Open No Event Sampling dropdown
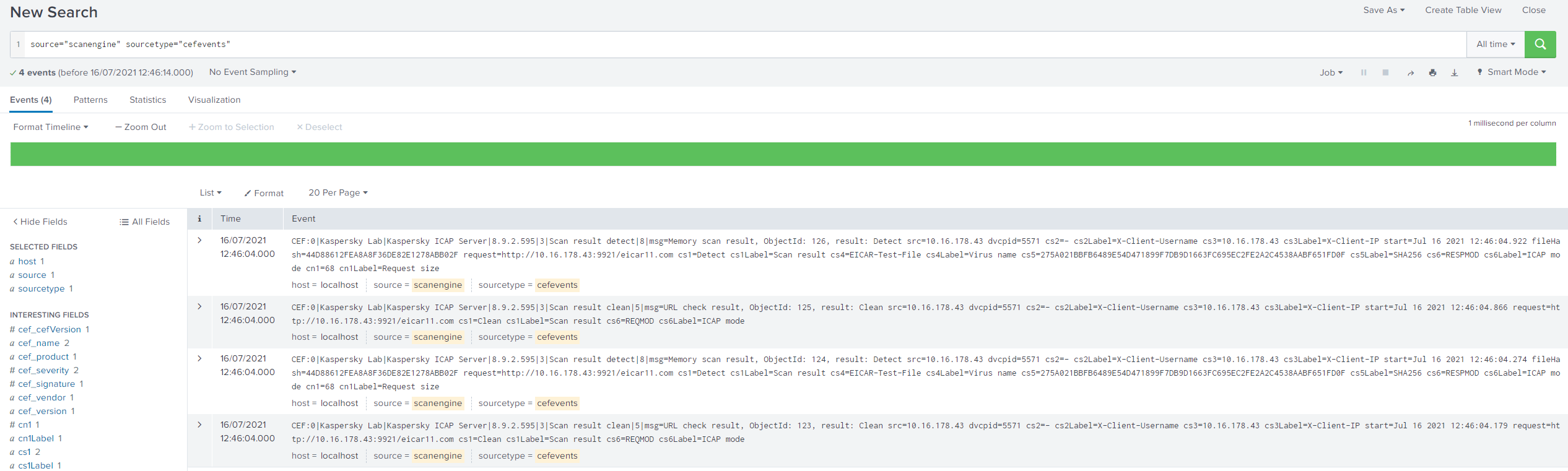The height and width of the screenshot is (471, 1568). (x=253, y=72)
